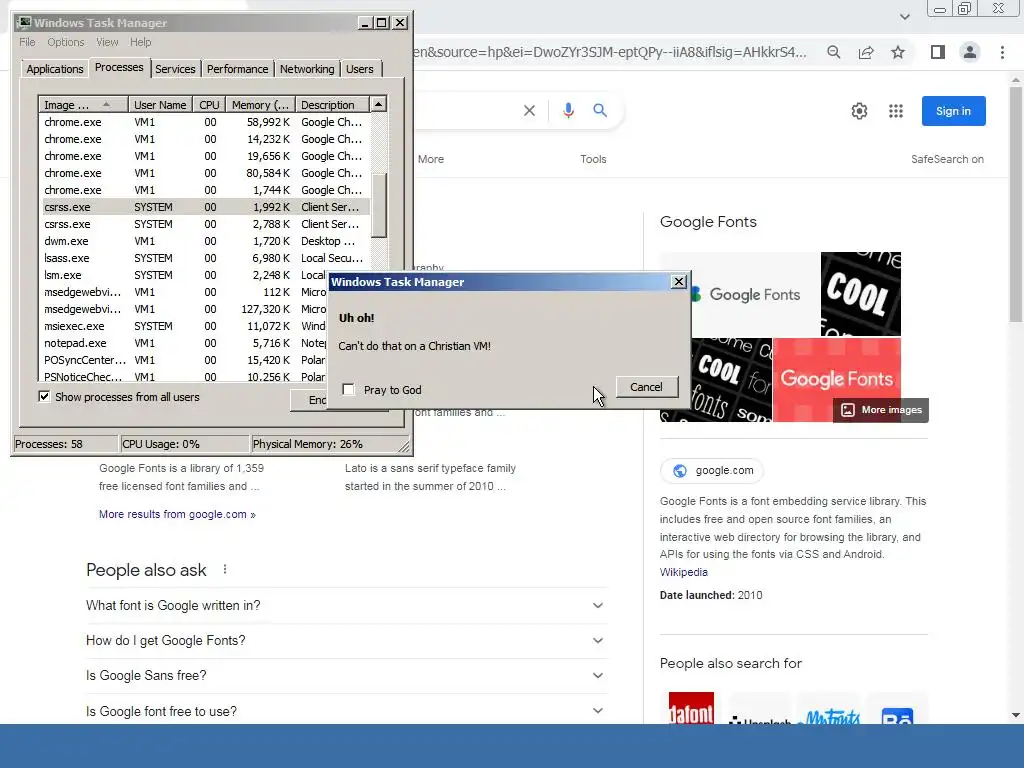
Task: Click the Task Manager title bar icon
Action: click(25, 23)
